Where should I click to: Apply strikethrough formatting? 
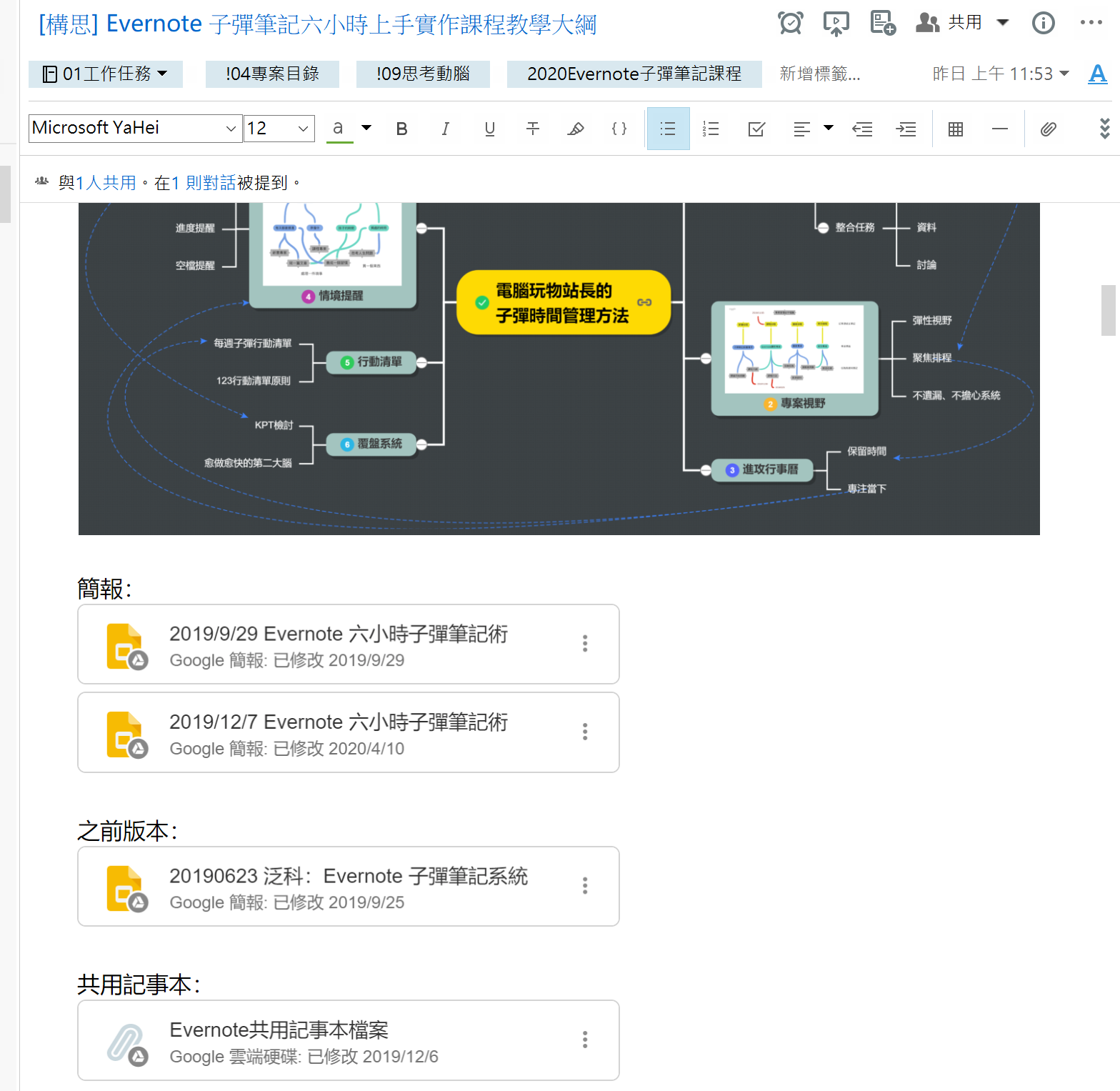pos(533,129)
